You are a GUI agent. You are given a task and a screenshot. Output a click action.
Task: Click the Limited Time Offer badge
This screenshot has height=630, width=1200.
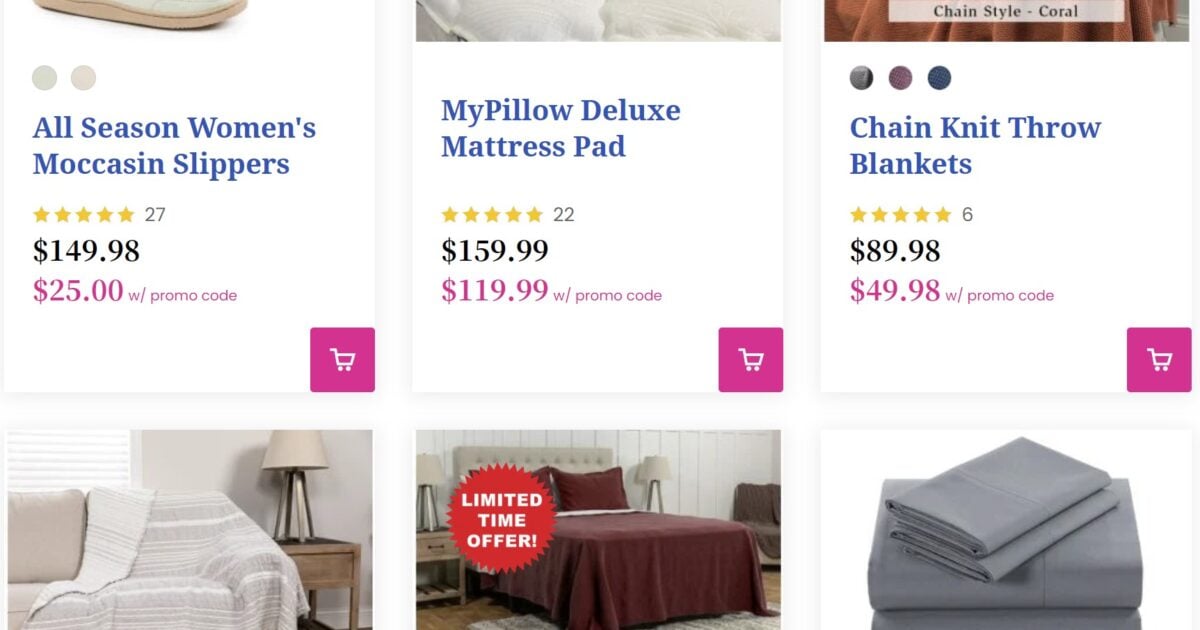click(501, 520)
